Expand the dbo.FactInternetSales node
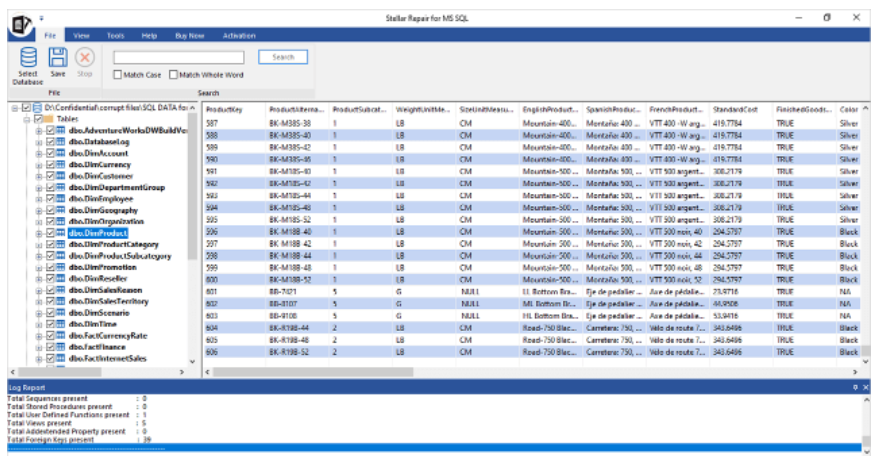880x456 pixels. pos(39,358)
